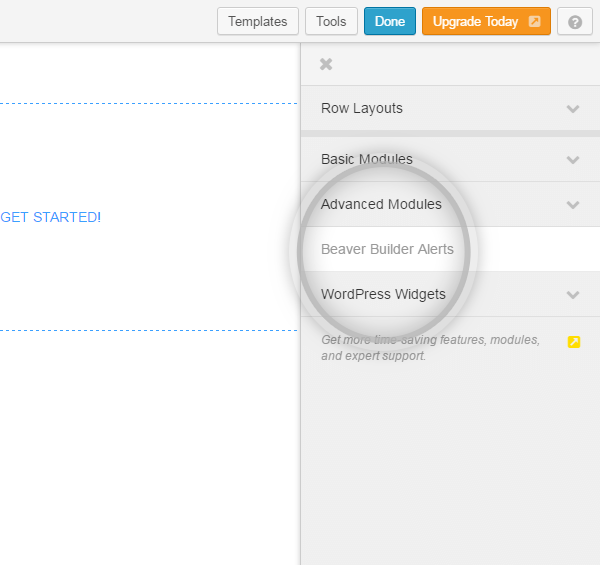
Task: Open help with the question mark icon
Action: (x=575, y=22)
